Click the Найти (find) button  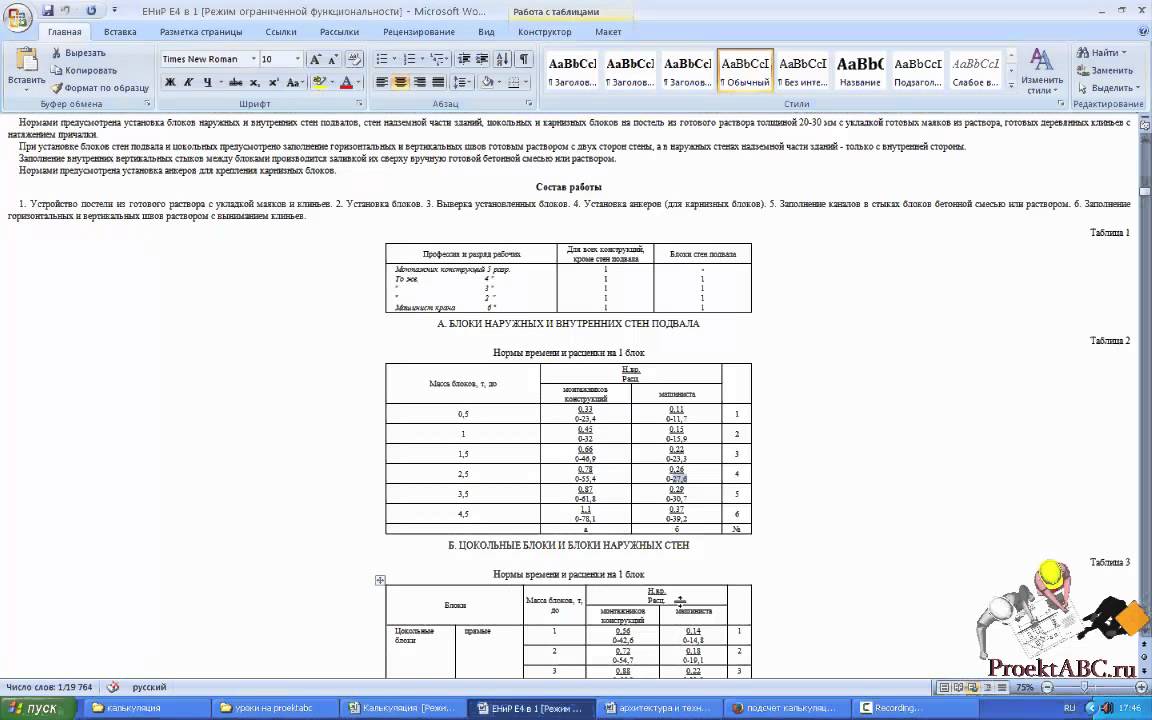coord(1101,53)
